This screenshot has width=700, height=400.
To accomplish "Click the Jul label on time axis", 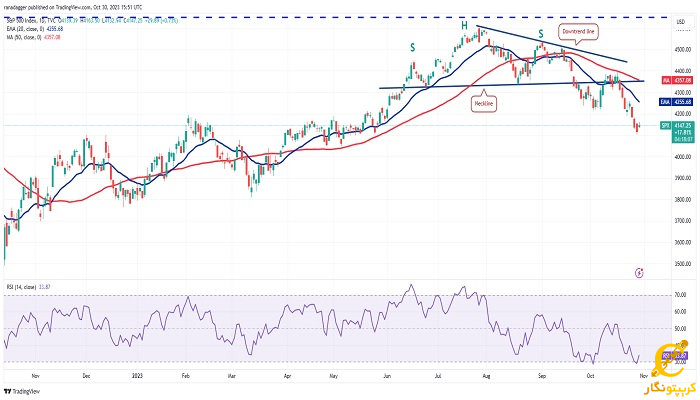I will (438, 376).
